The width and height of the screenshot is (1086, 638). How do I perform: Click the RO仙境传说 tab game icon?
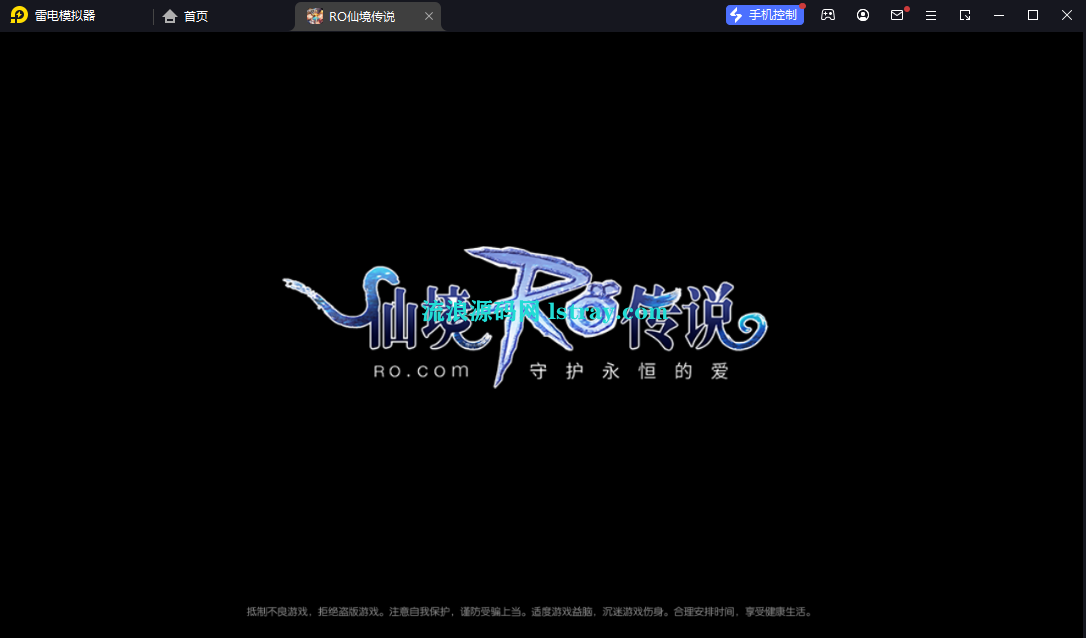(x=314, y=16)
